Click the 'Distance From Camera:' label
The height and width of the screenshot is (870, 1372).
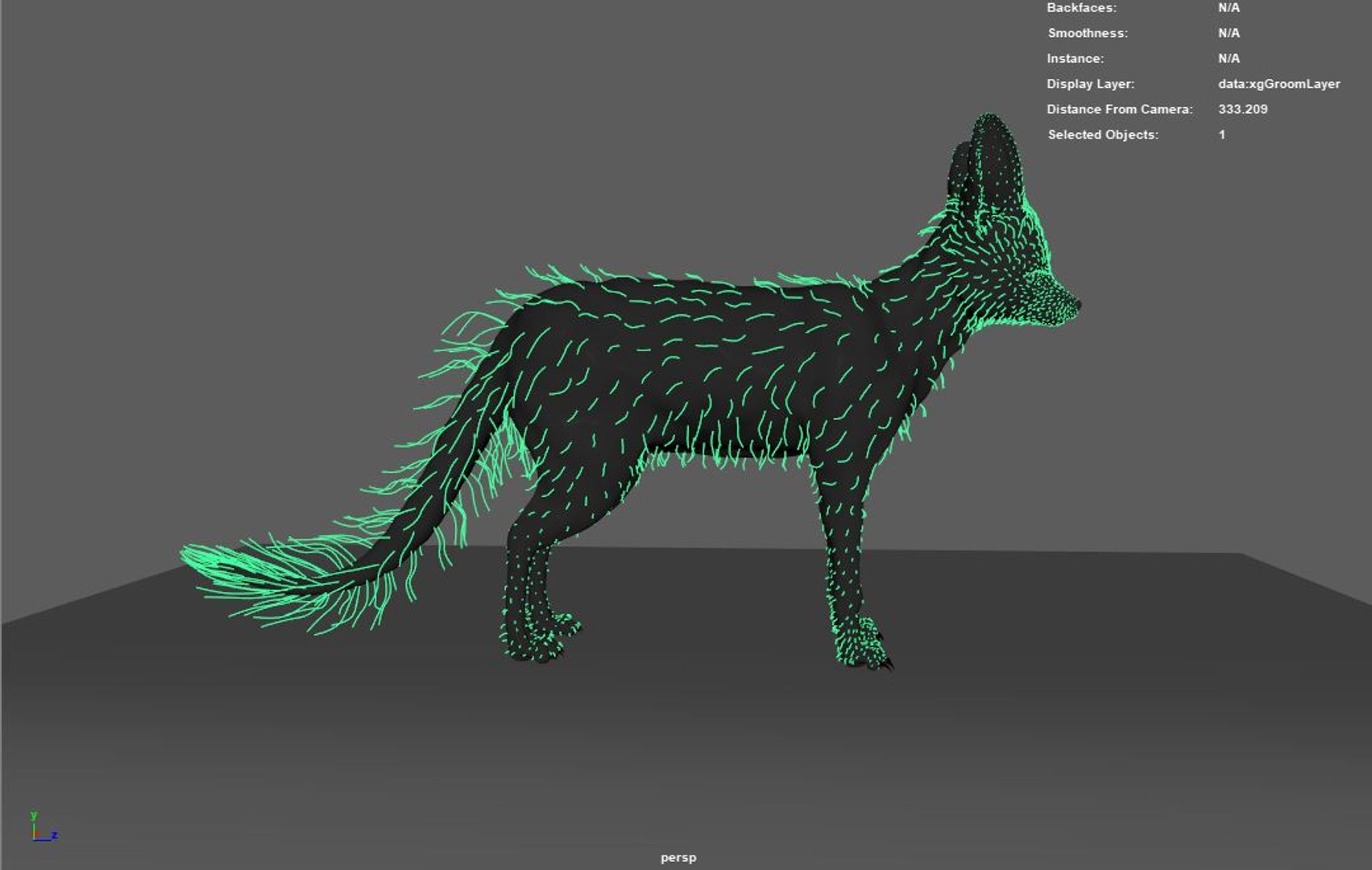(x=1120, y=110)
